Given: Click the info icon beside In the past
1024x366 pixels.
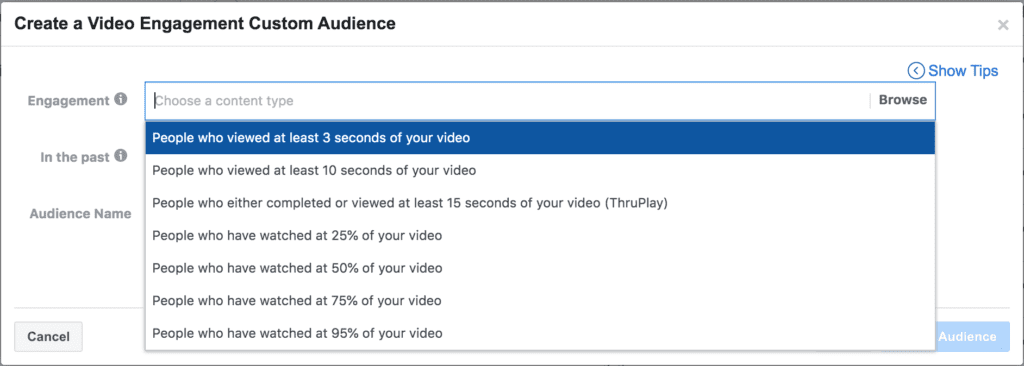Looking at the screenshot, I should pyautogui.click(x=120, y=156).
